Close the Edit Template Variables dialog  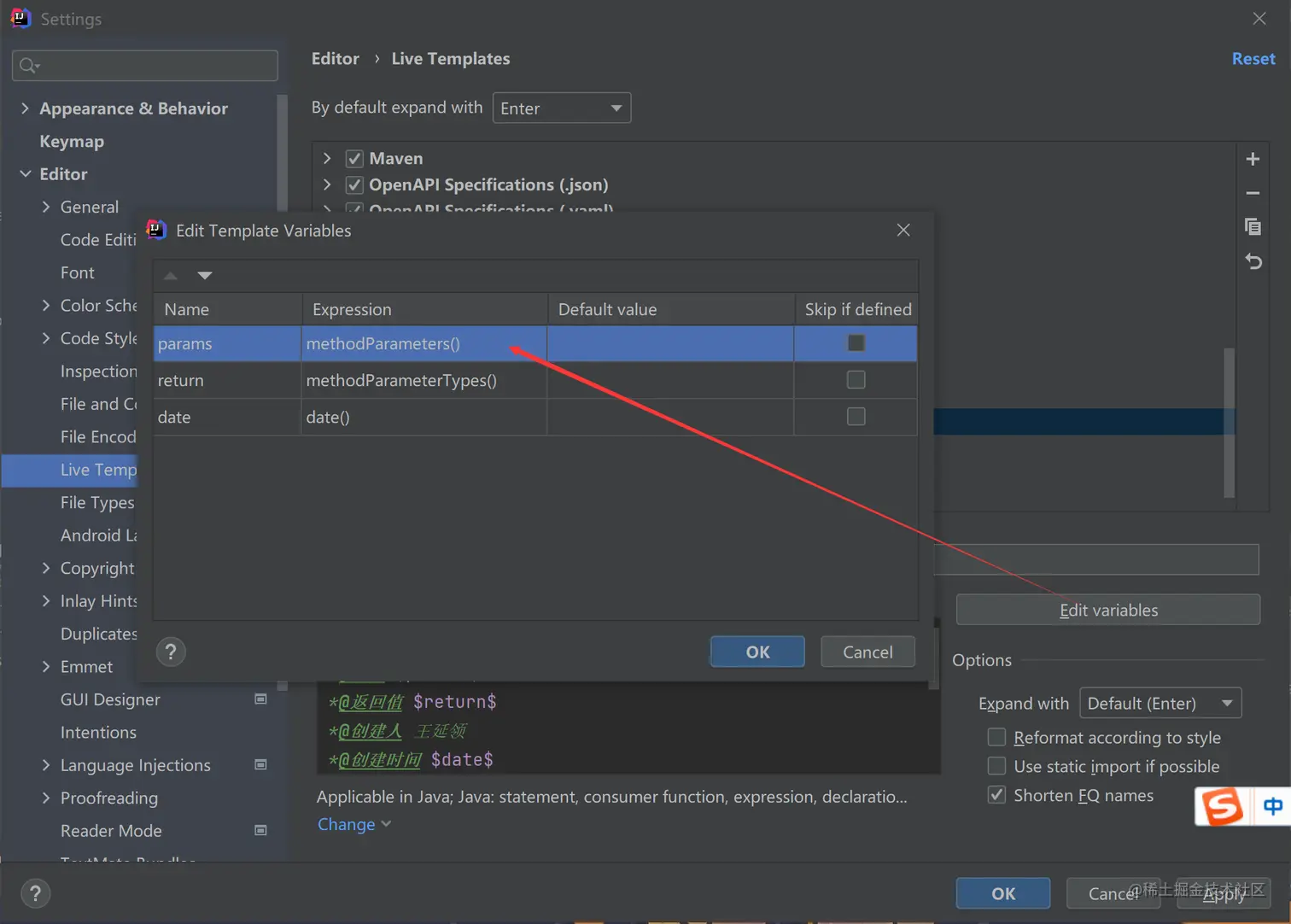[903, 231]
